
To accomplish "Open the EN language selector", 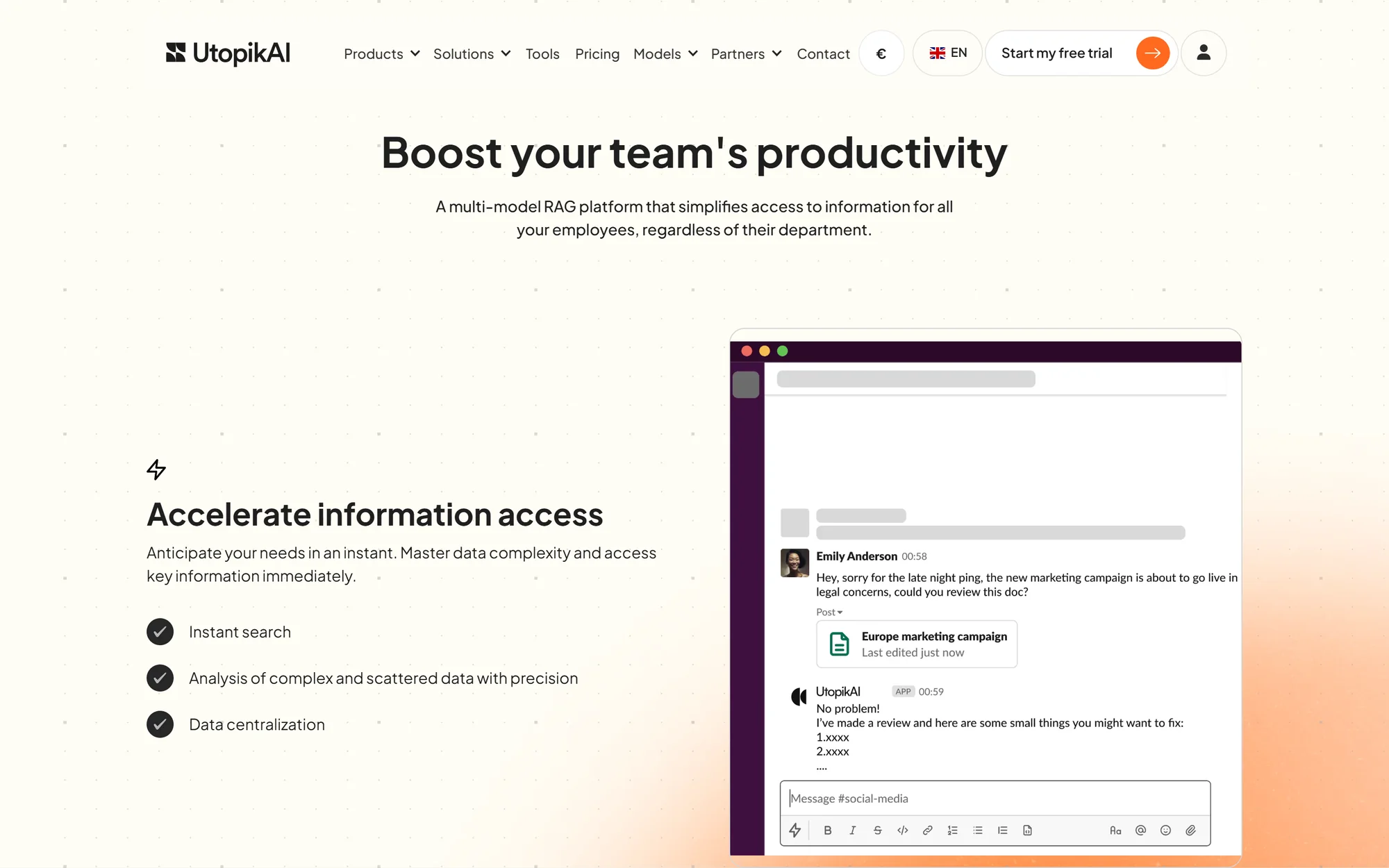I will 947,53.
